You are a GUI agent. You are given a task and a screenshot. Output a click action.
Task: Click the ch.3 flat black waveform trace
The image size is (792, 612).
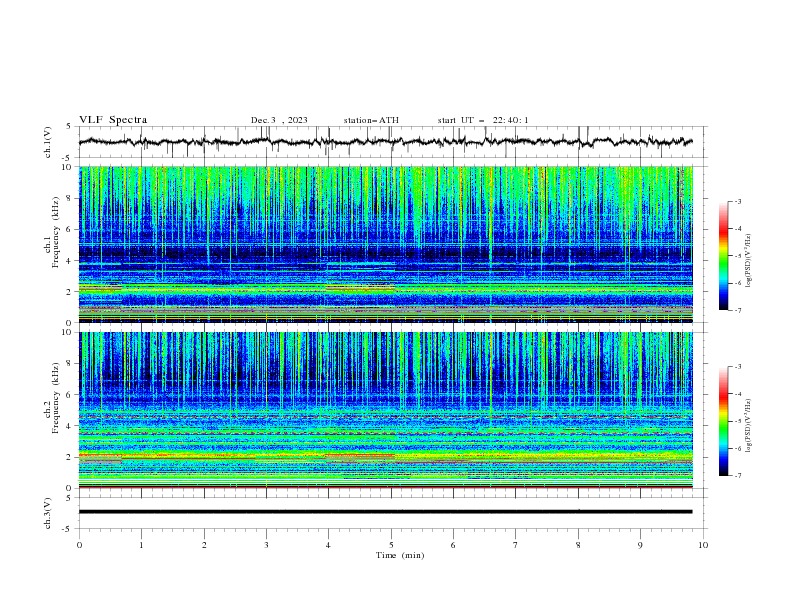click(385, 512)
